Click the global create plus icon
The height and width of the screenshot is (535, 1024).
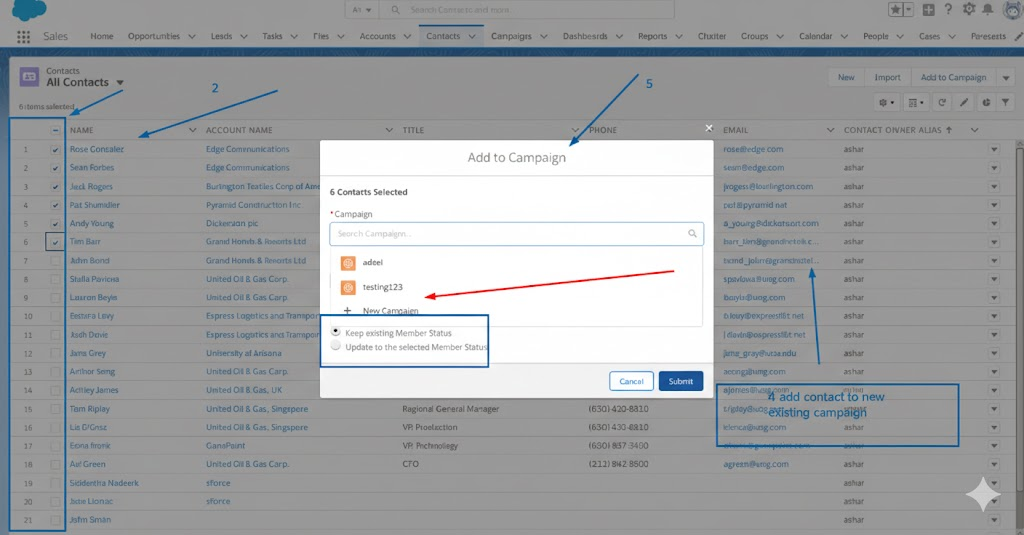click(929, 10)
